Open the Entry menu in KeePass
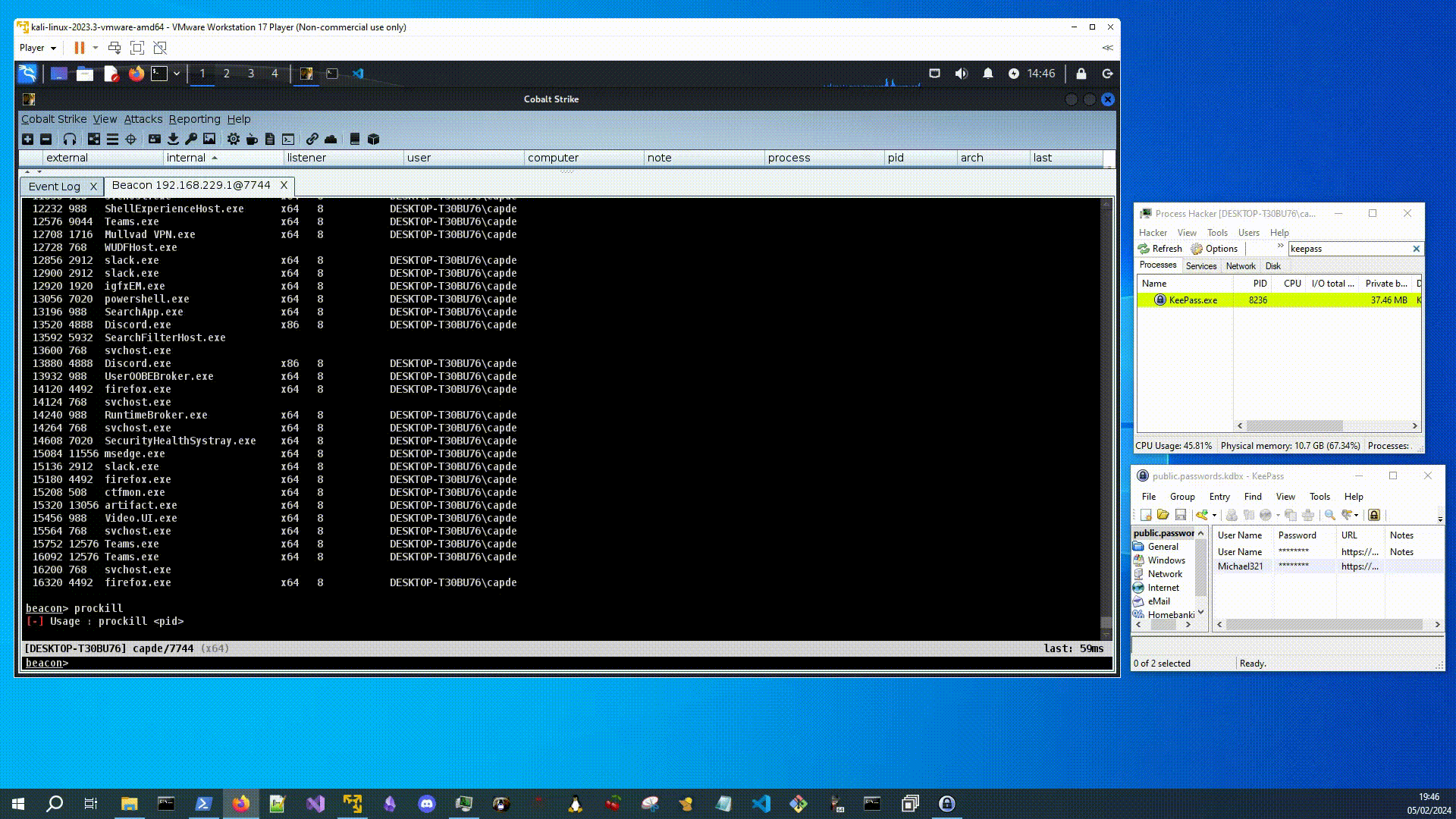Image resolution: width=1456 pixels, height=819 pixels. click(1219, 497)
